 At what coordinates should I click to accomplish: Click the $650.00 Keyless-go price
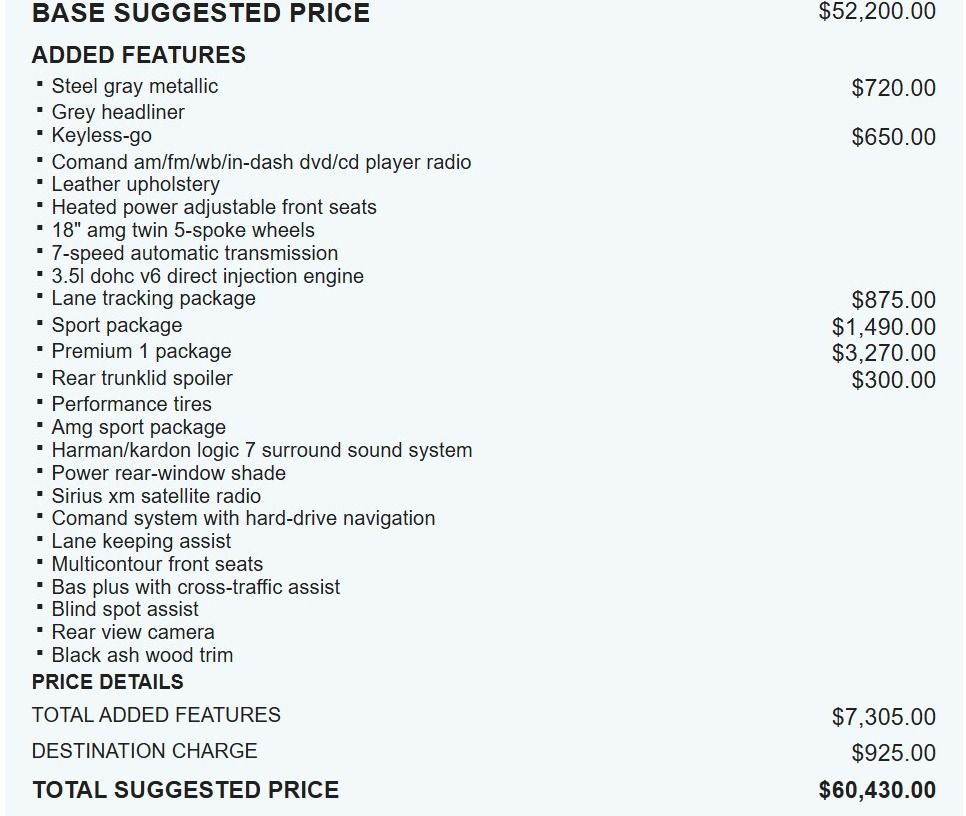[893, 137]
